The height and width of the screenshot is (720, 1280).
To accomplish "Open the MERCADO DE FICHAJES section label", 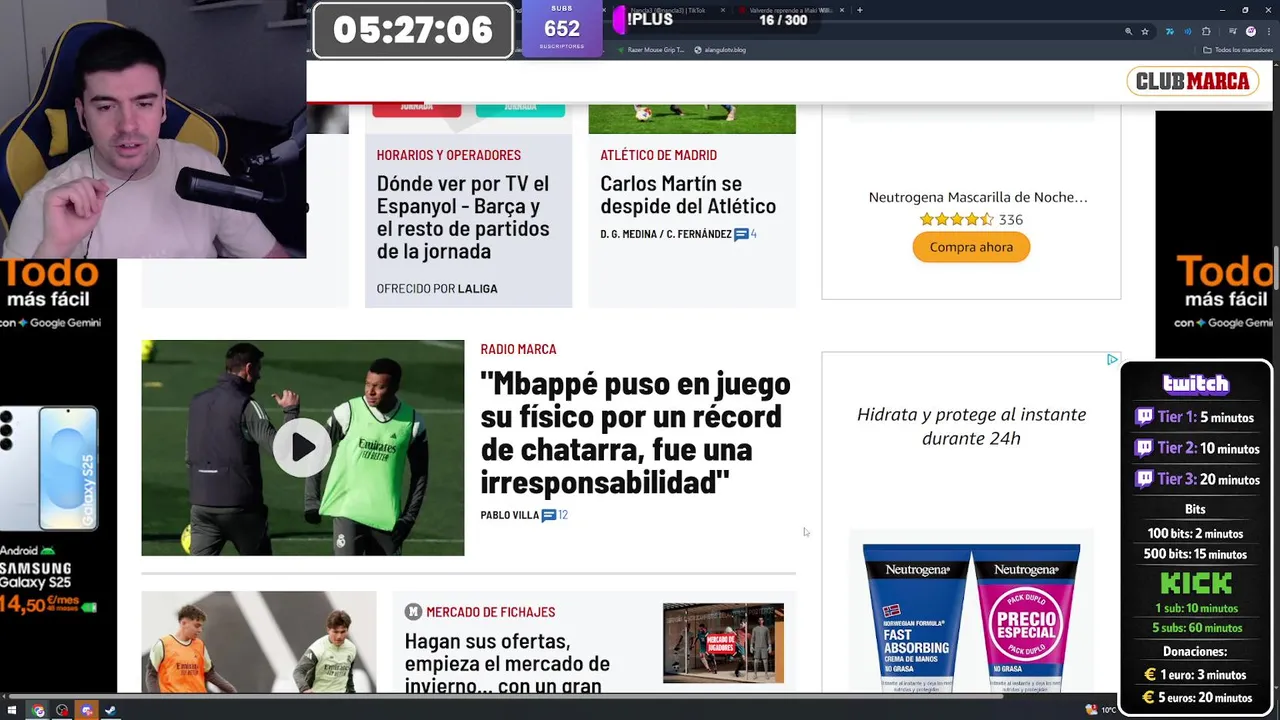I will [490, 612].
